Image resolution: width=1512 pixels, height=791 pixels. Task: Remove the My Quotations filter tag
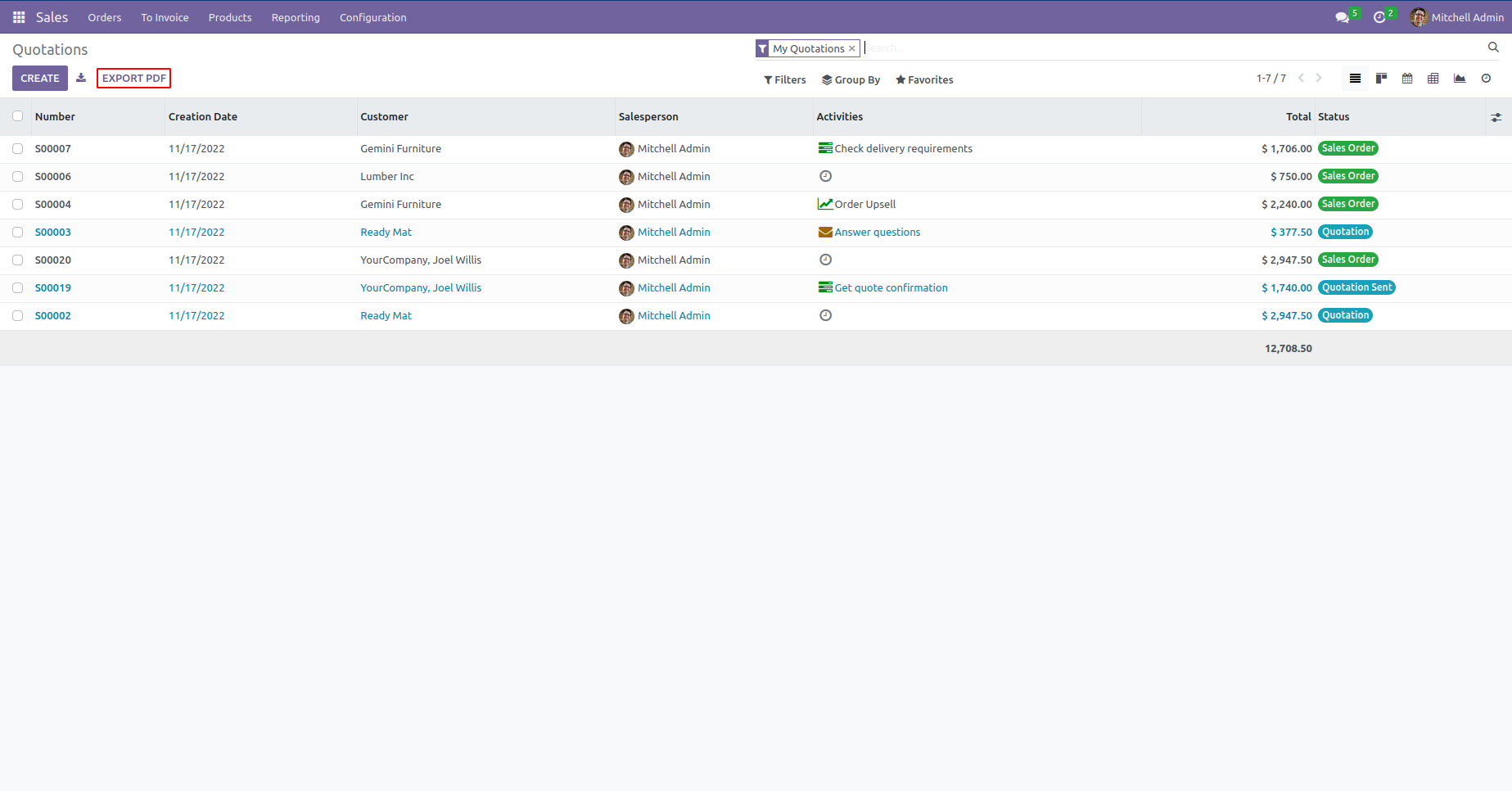pos(851,49)
